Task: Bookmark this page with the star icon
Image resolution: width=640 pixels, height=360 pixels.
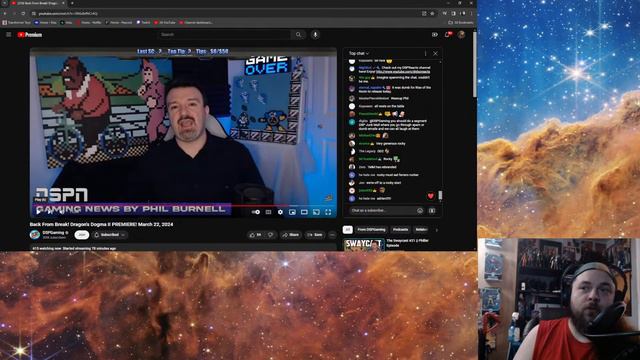Action: (432, 13)
